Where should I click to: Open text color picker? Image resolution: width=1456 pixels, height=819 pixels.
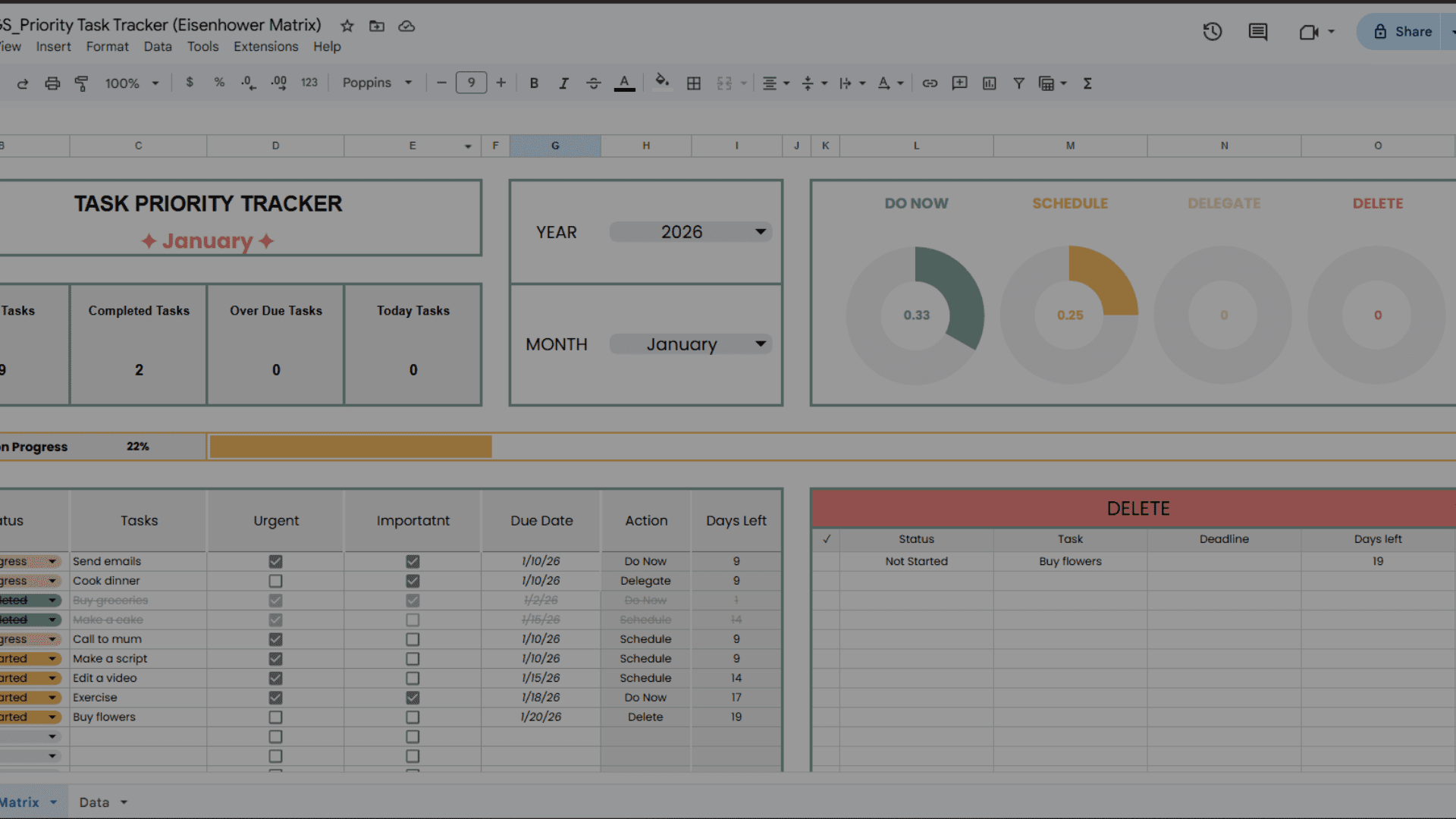[625, 83]
